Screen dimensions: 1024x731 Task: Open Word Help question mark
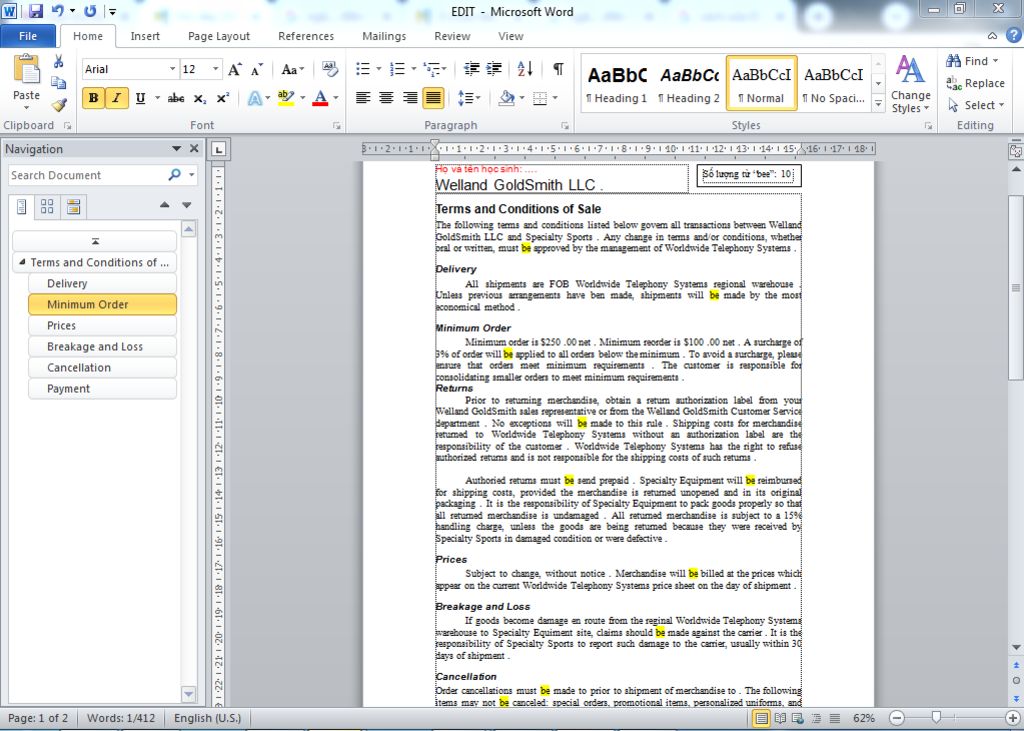1014,35
